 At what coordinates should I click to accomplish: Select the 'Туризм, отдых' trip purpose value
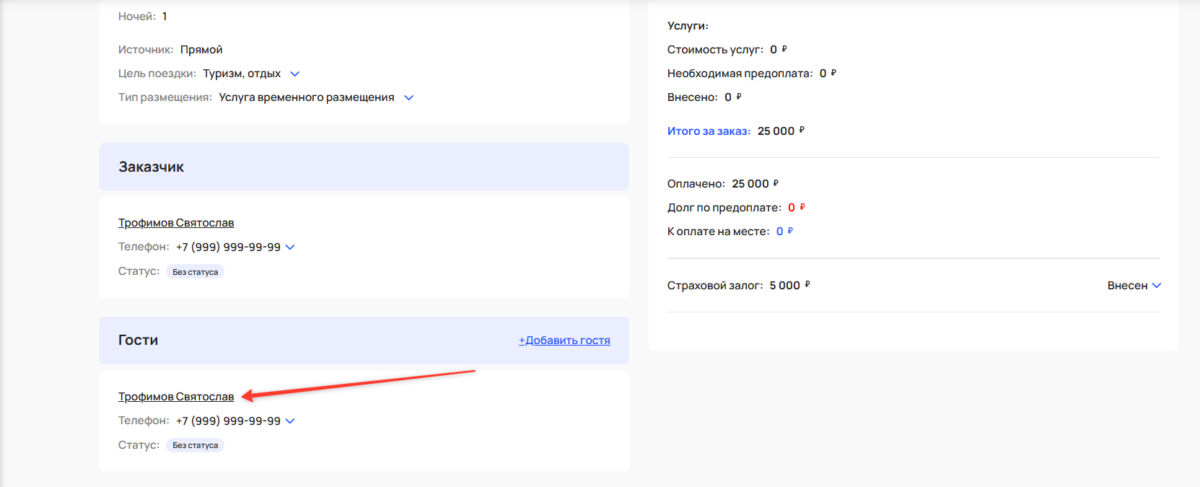click(x=243, y=74)
